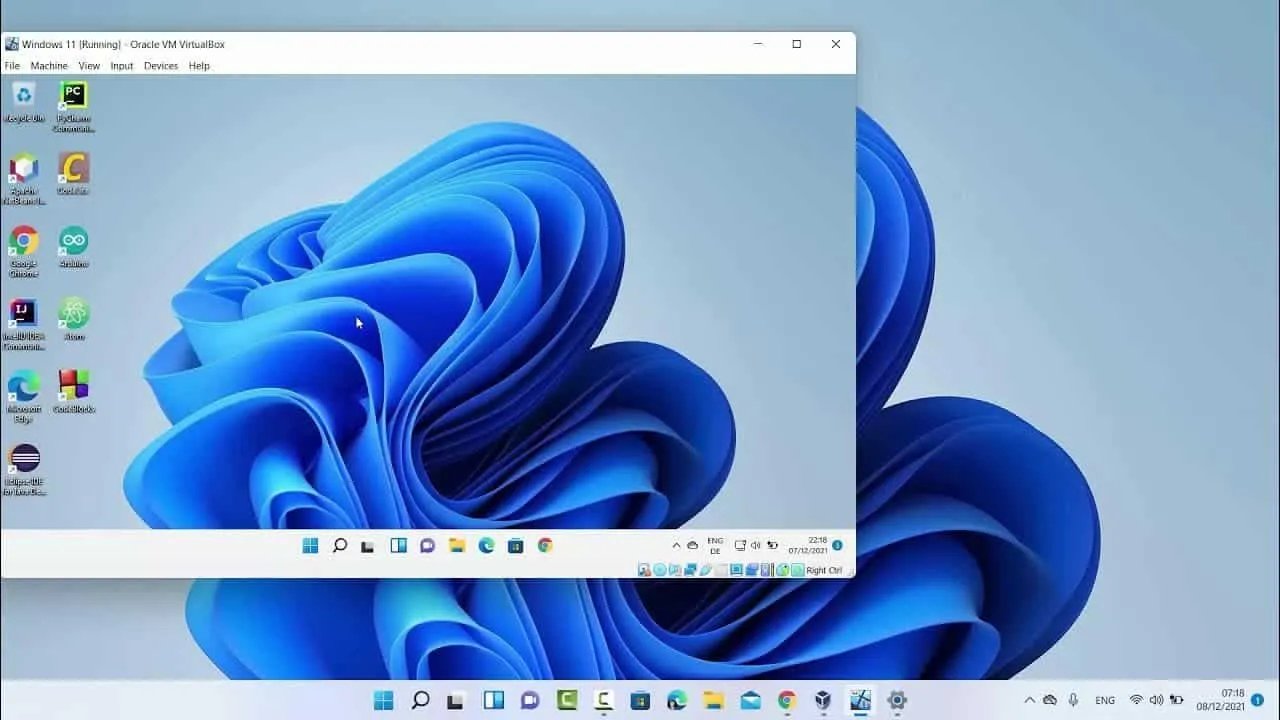The width and height of the screenshot is (1280, 720).
Task: Expand hidden icons on the host taskbar
Action: pyautogui.click(x=1029, y=700)
